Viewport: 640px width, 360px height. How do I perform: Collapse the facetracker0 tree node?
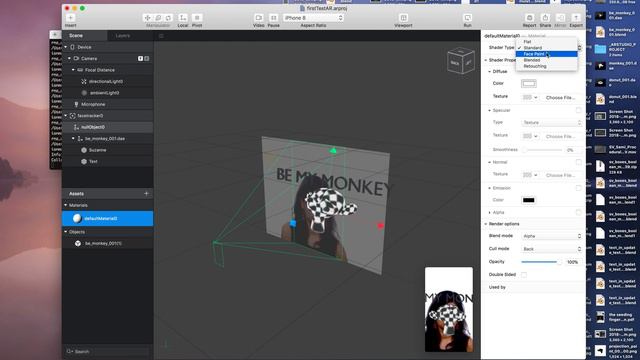tap(66, 116)
